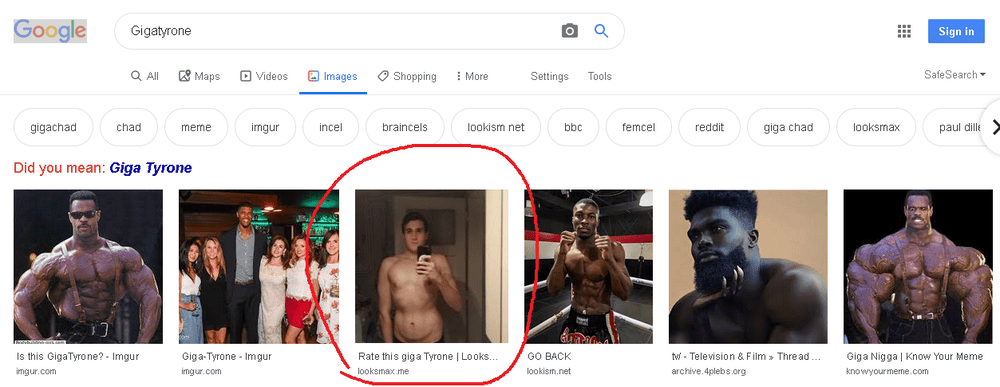Select the looksmax suggestion chip
The width and height of the screenshot is (1000, 387).
[876, 128]
